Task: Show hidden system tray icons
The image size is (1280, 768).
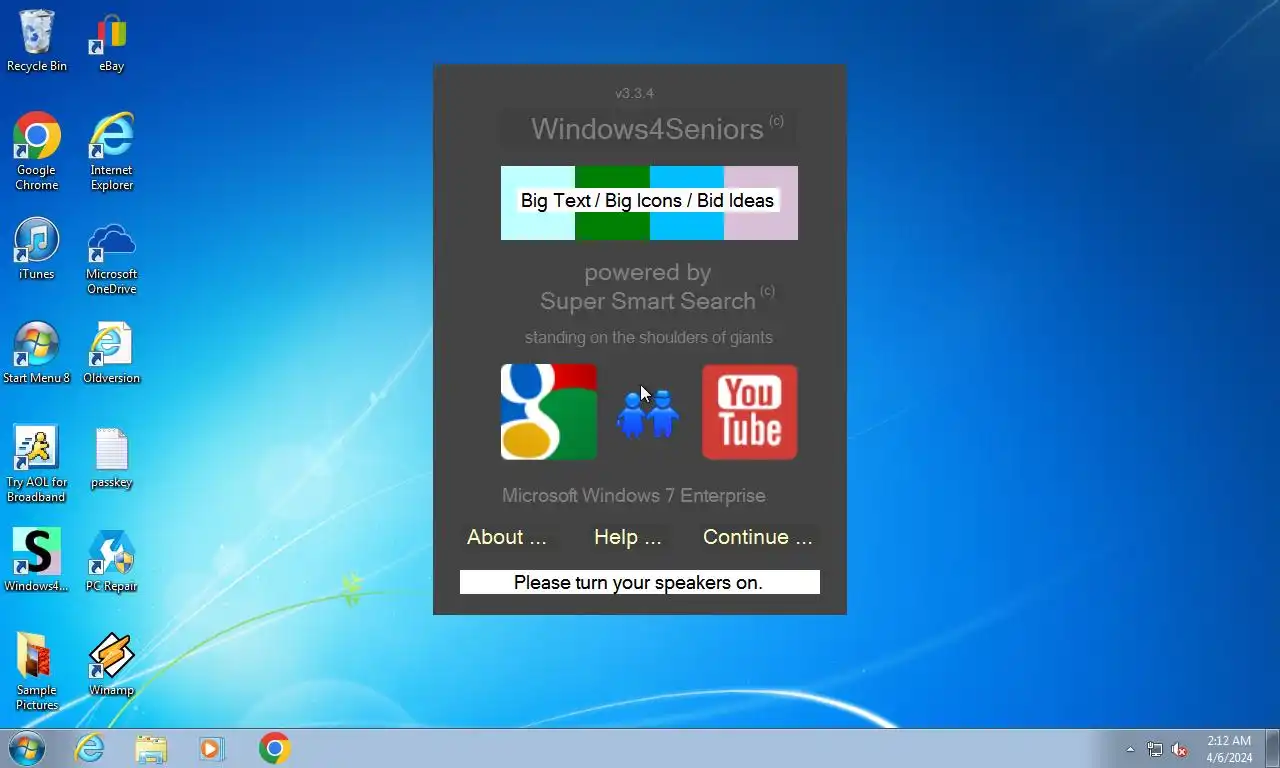Action: pos(1131,749)
